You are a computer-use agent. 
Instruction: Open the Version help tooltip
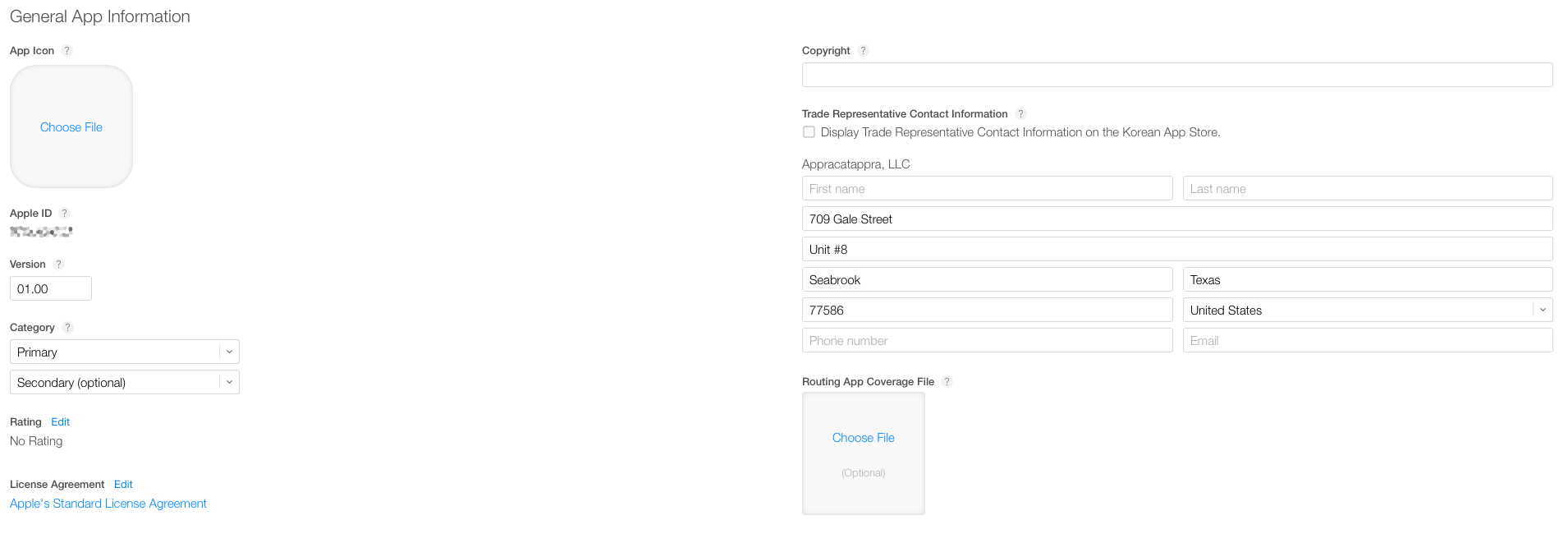[58, 264]
